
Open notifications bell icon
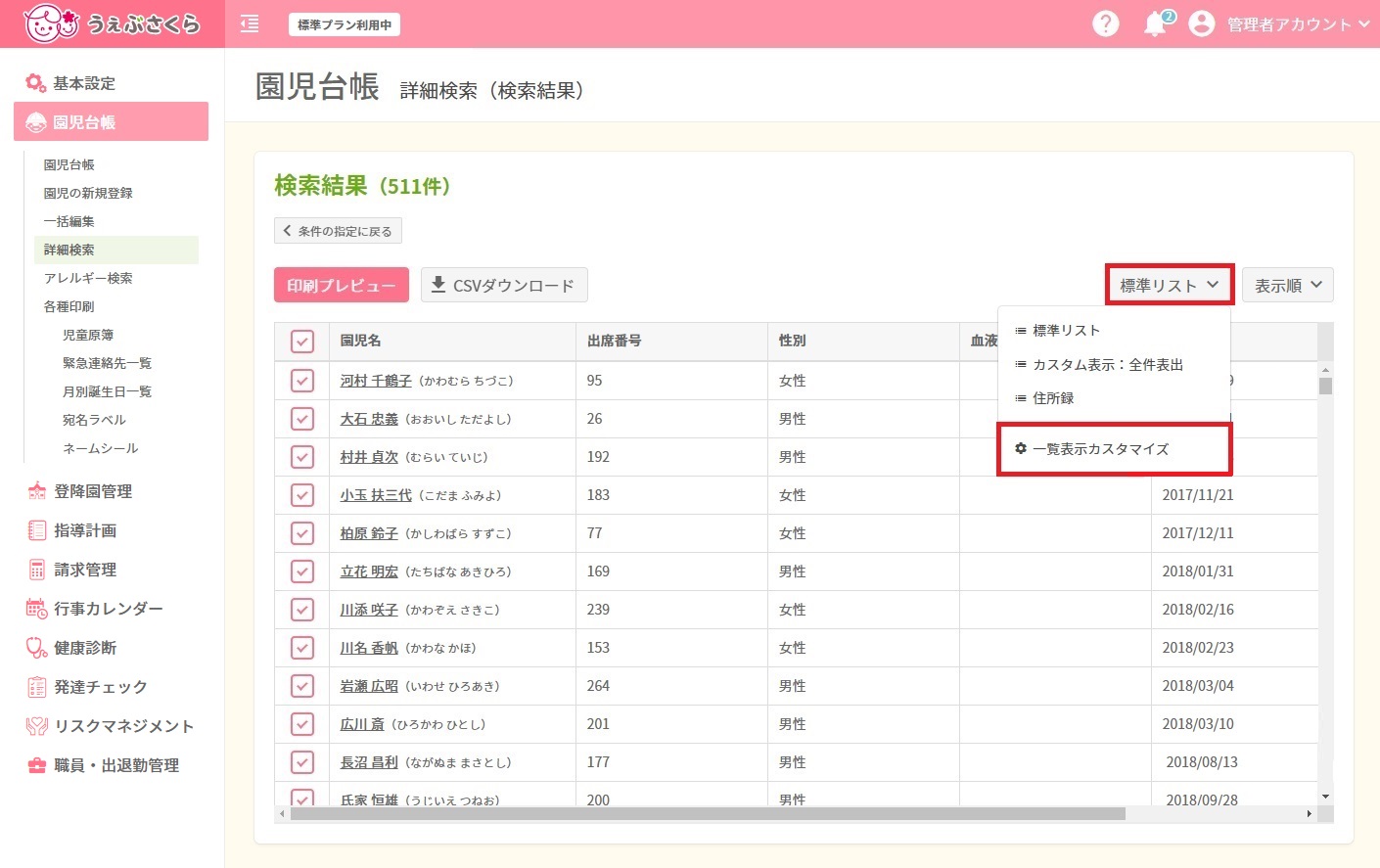tap(1156, 23)
